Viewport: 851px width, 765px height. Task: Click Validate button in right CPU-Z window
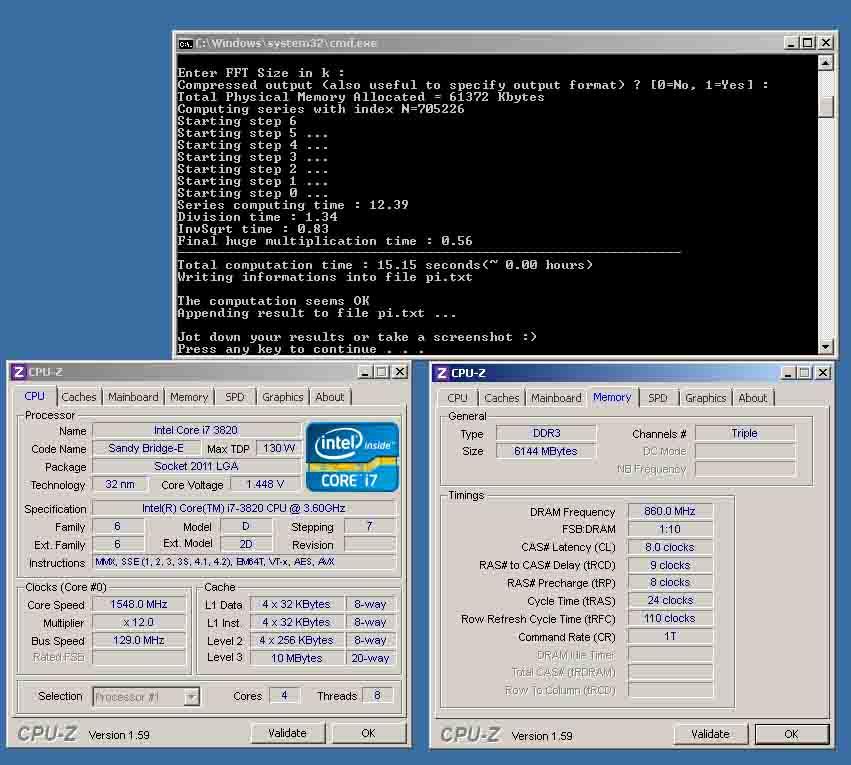coord(710,734)
